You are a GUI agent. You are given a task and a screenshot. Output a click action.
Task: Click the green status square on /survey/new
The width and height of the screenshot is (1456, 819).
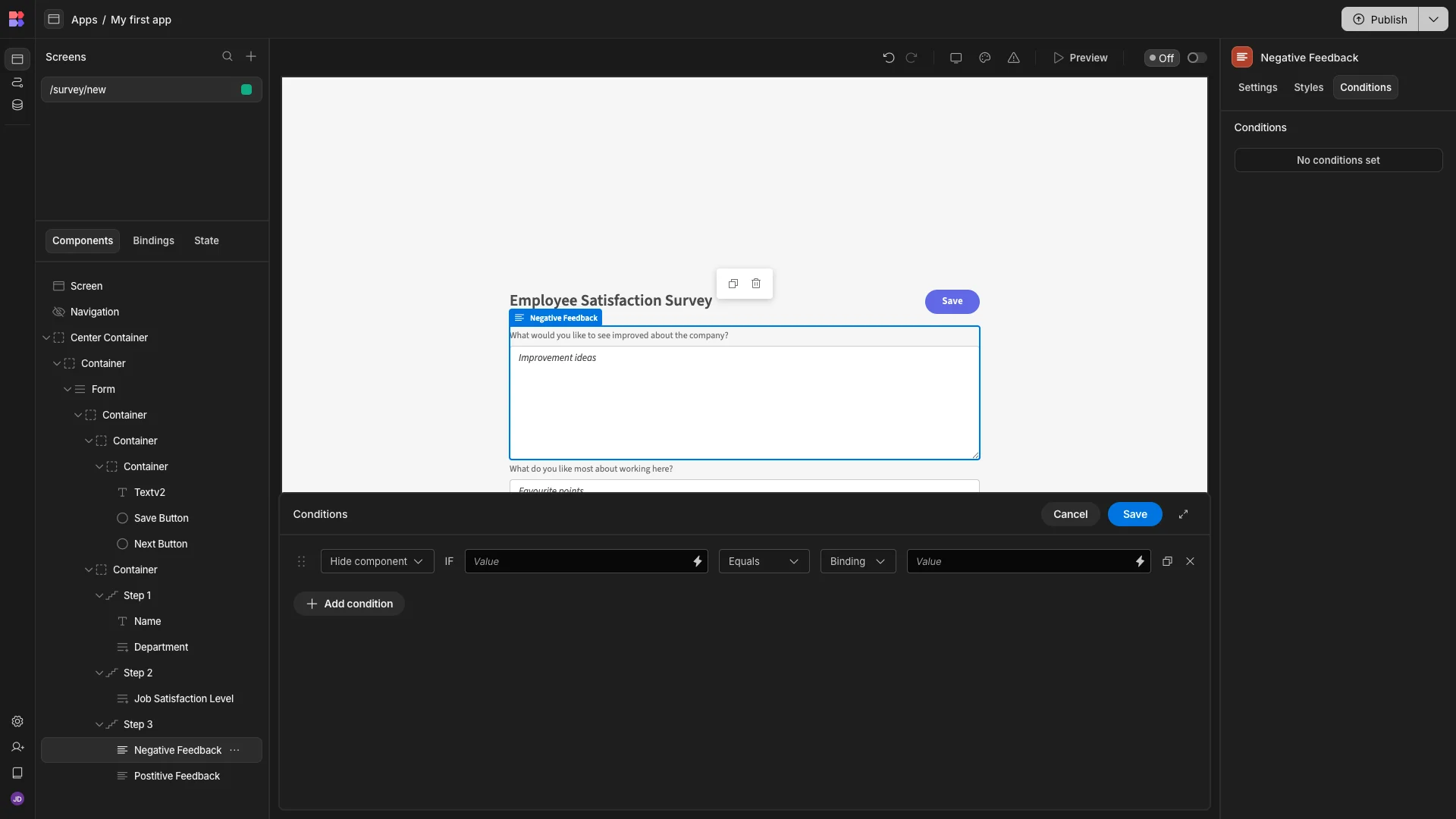[246, 89]
